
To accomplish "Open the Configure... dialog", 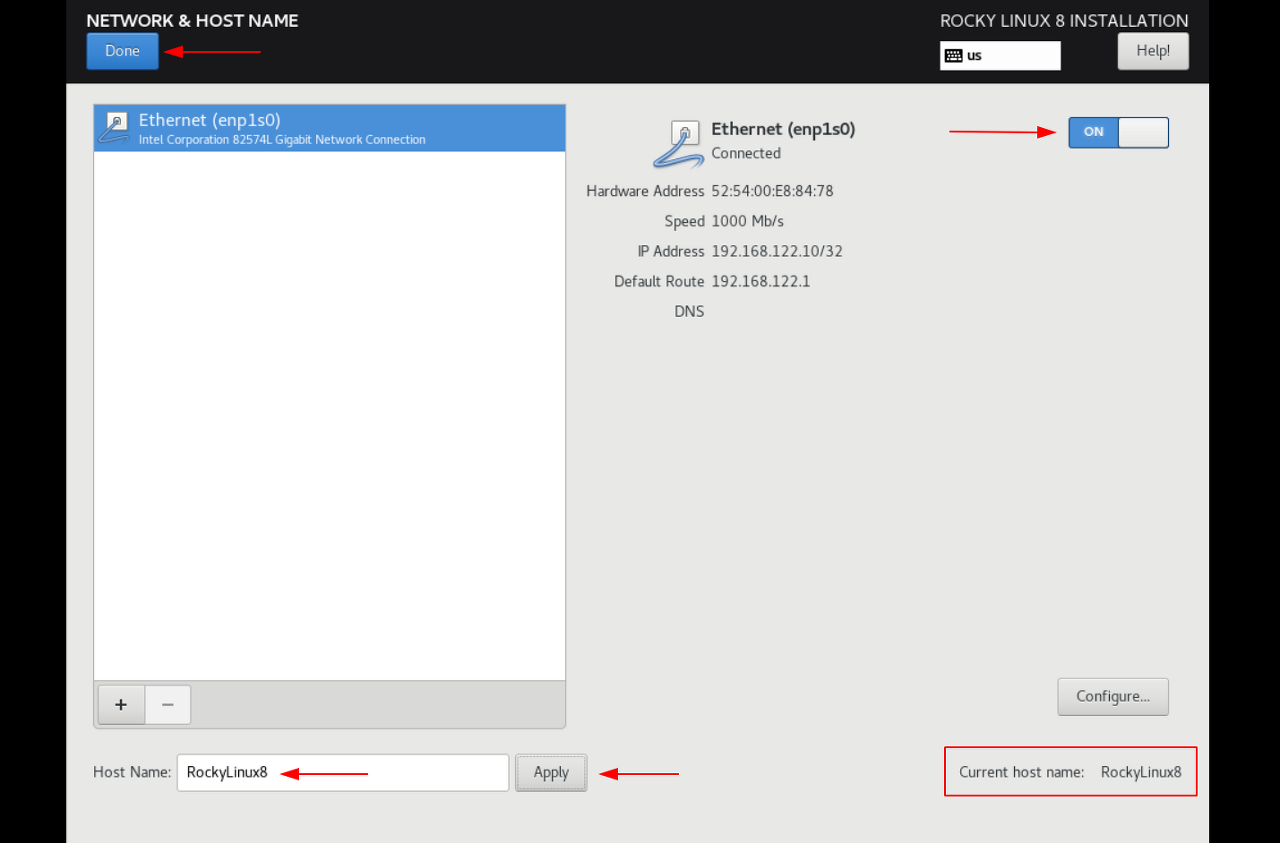I will 1113,697.
